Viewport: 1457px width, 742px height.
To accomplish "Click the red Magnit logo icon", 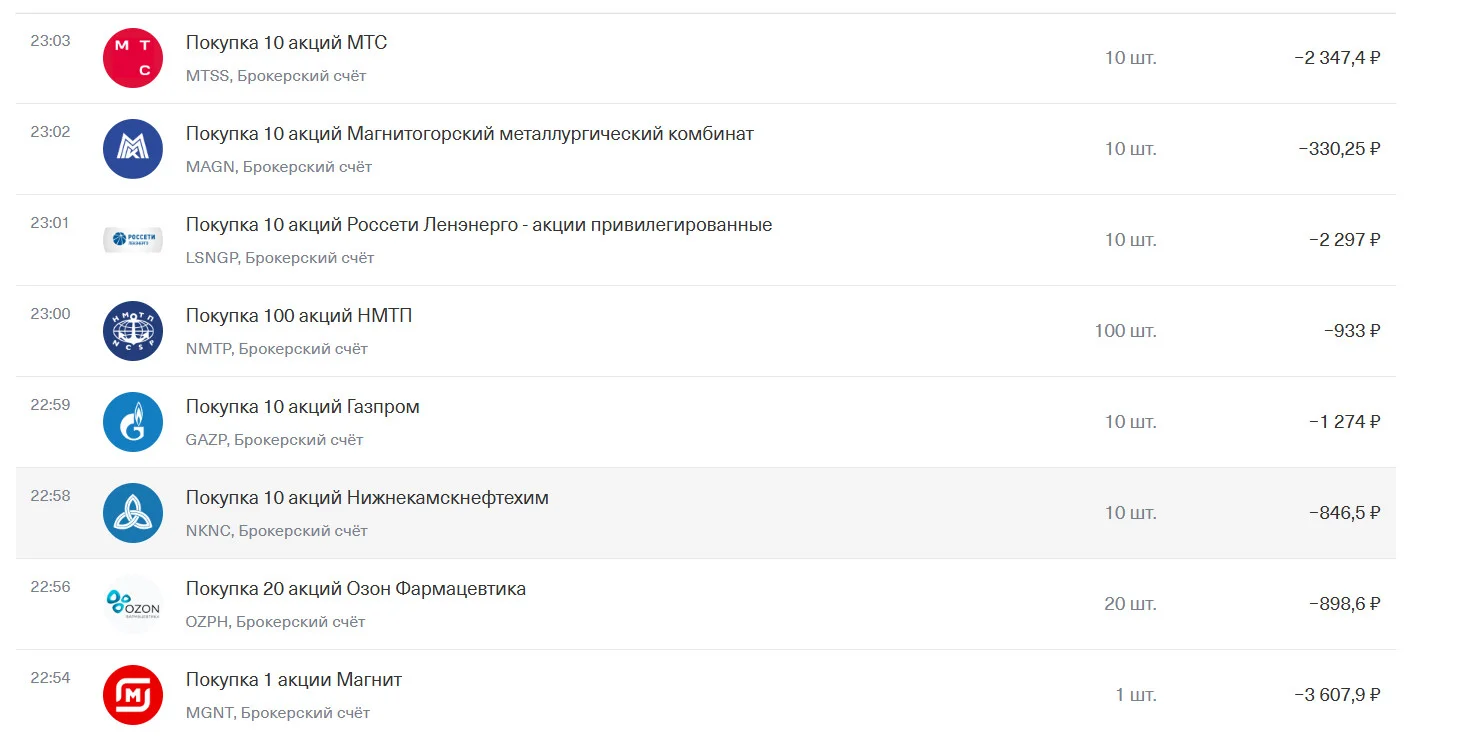I will [133, 695].
